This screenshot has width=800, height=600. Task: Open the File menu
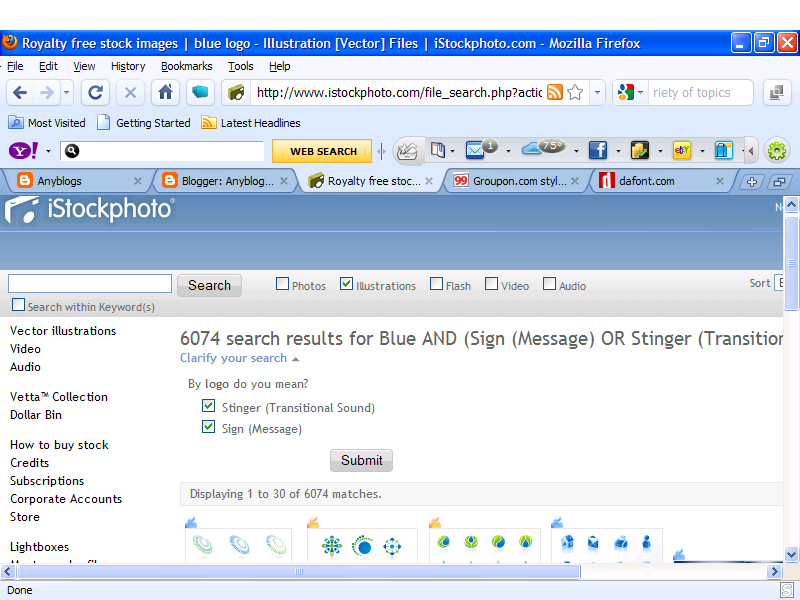click(15, 66)
